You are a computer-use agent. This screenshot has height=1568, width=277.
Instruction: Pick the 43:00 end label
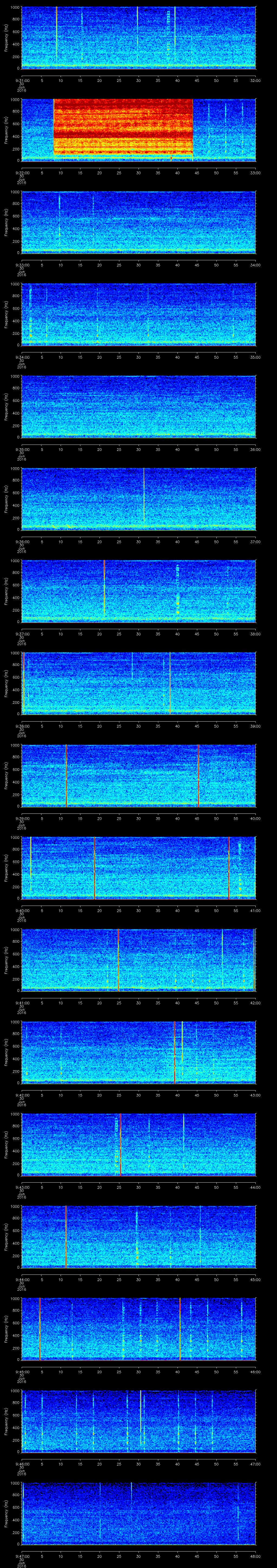pyautogui.click(x=255, y=1095)
